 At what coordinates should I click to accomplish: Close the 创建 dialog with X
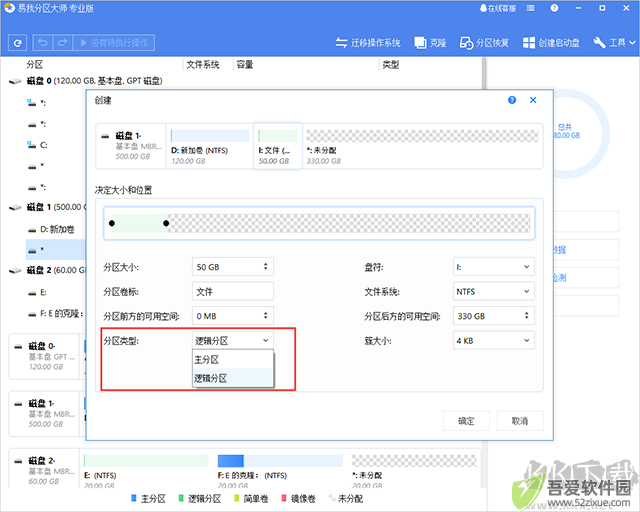[x=533, y=100]
